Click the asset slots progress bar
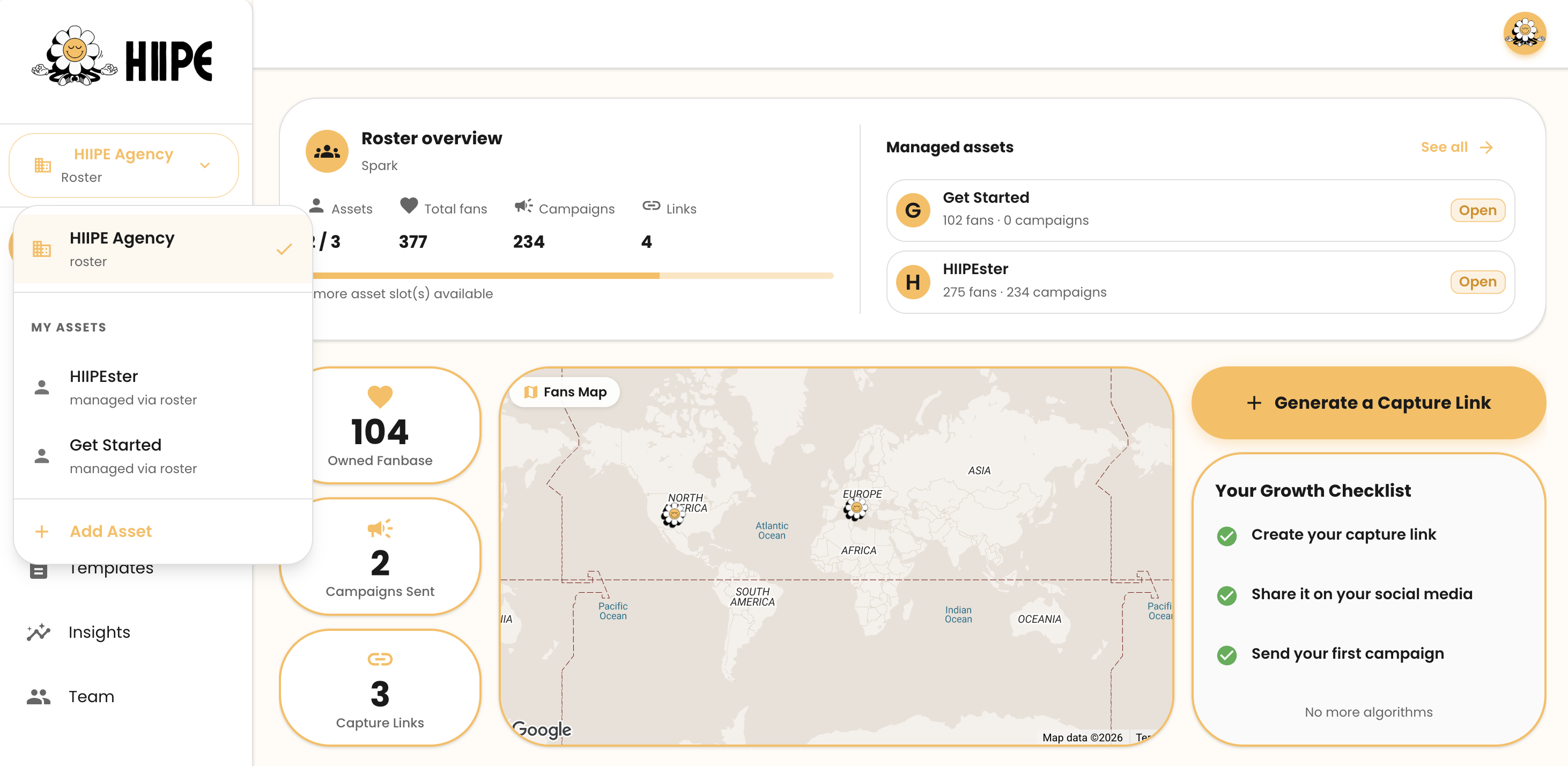The height and width of the screenshot is (766, 1568). (x=573, y=276)
